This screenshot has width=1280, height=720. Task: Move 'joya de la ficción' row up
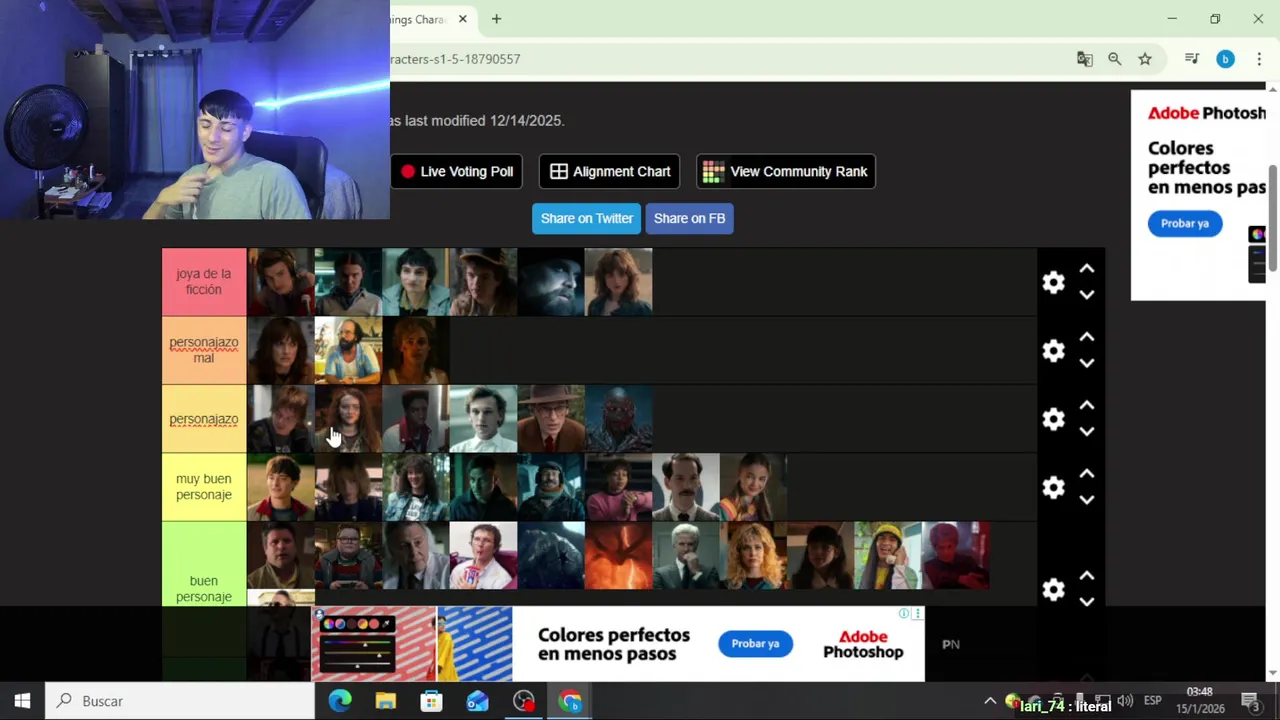point(1087,269)
